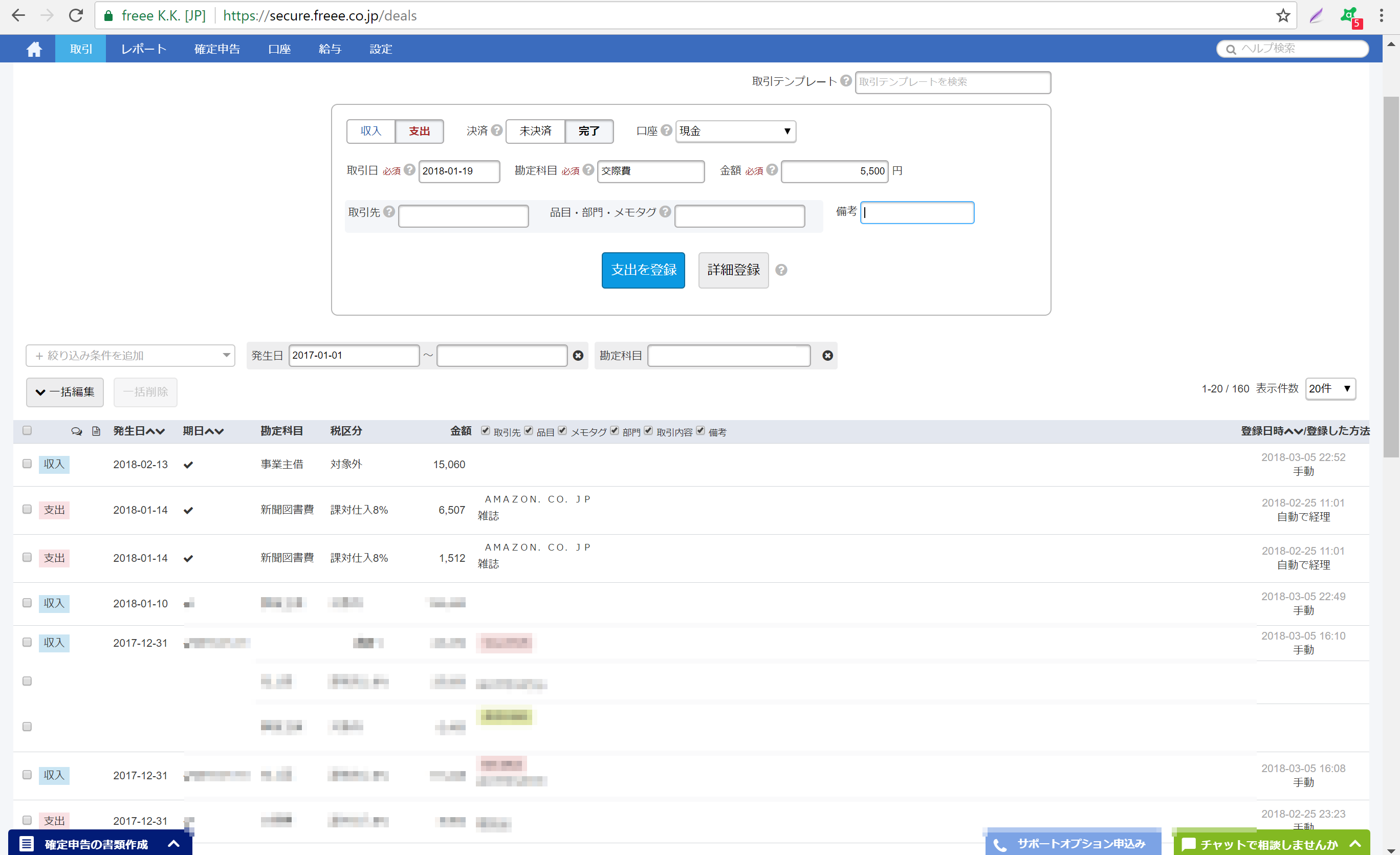Click help icon next to 金額
1400x855 pixels.
click(x=772, y=170)
